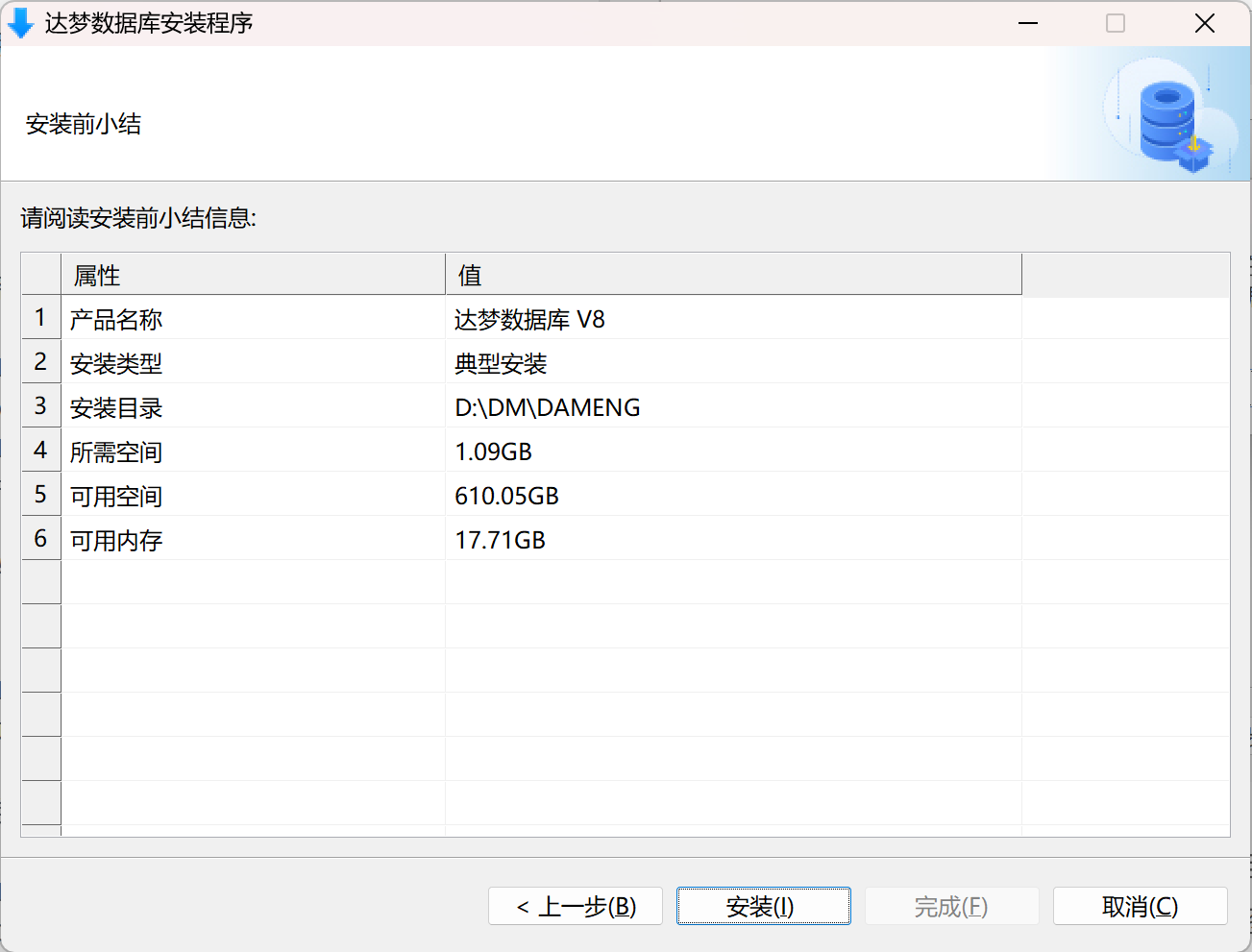
Task: Select row number 3 header
Action: (x=41, y=405)
